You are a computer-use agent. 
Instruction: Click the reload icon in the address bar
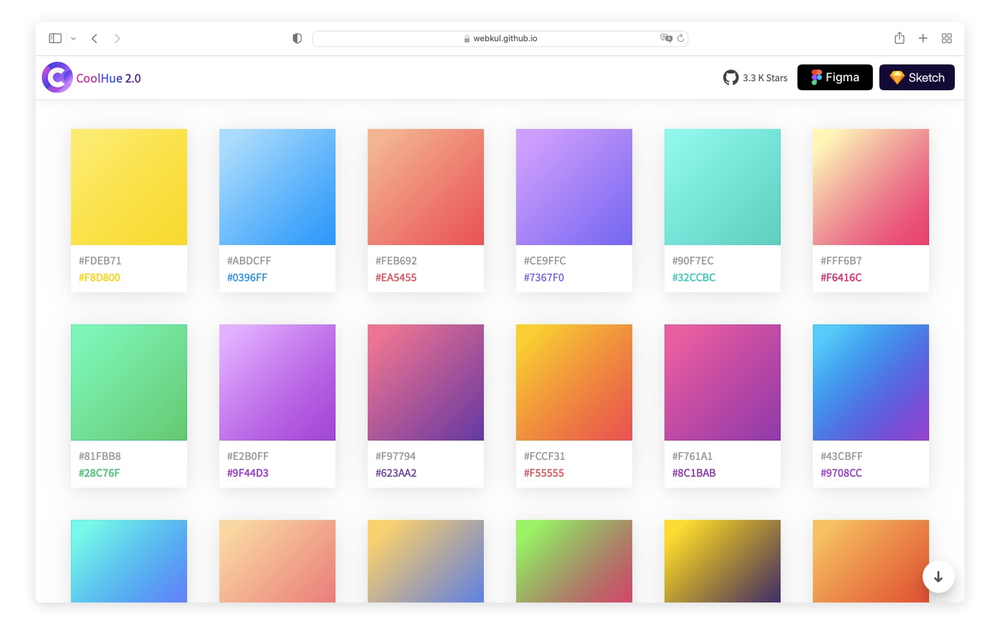click(681, 38)
